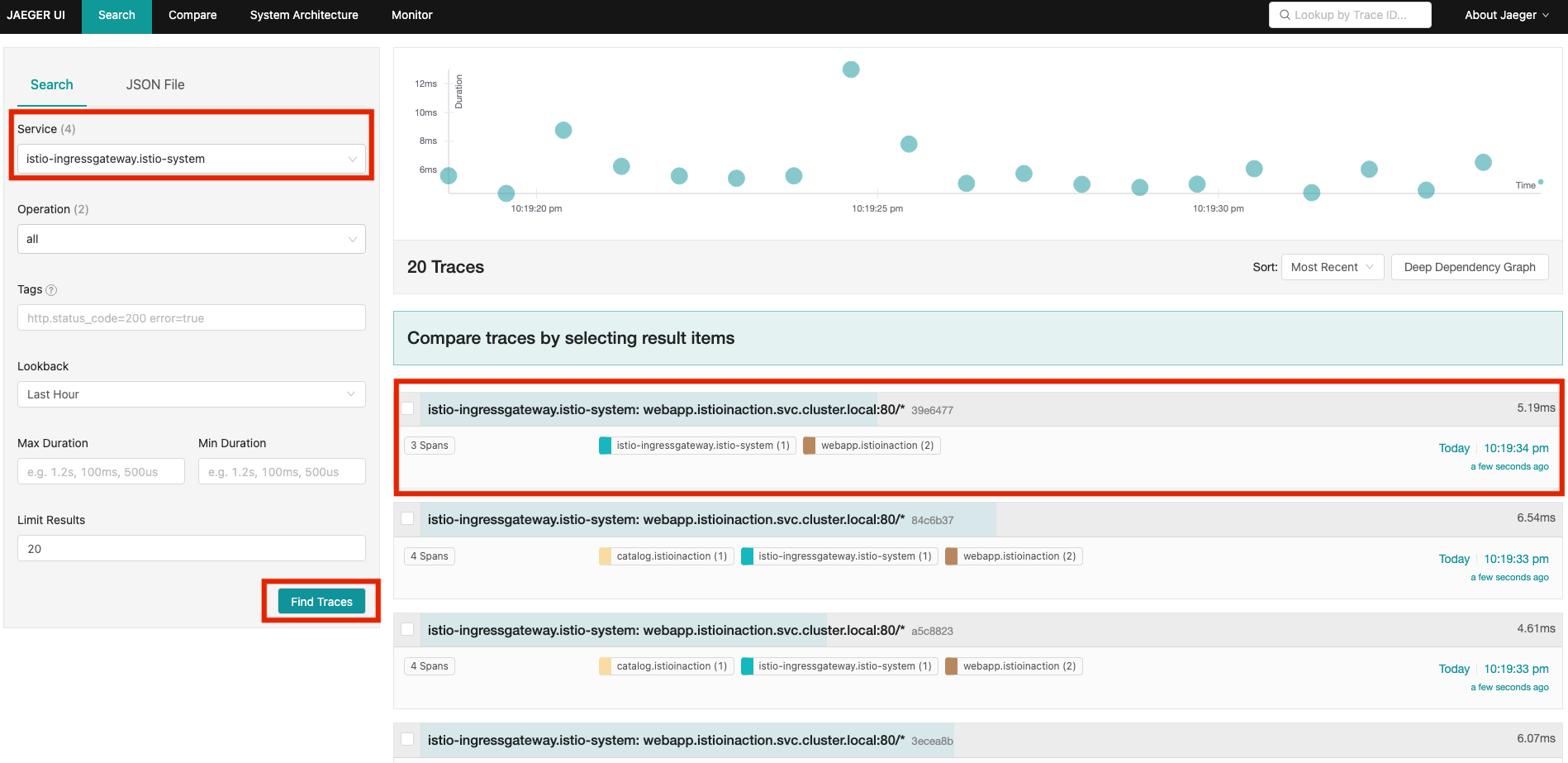Screen dimensions: 1568x763
Task: Select the Search tab in the side panel
Action: [x=52, y=84]
